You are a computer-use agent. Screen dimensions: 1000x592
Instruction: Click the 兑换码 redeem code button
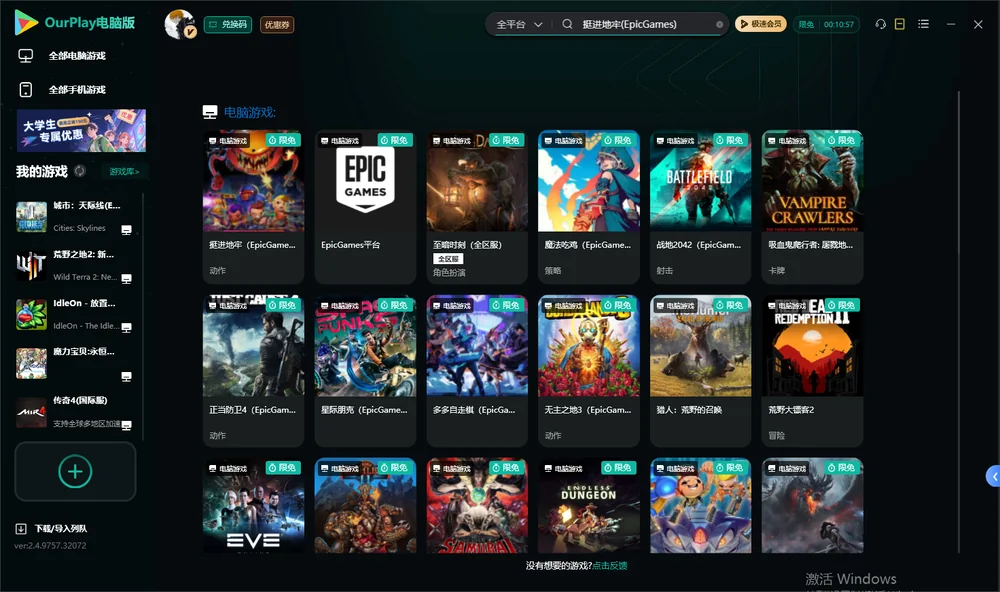[228, 25]
